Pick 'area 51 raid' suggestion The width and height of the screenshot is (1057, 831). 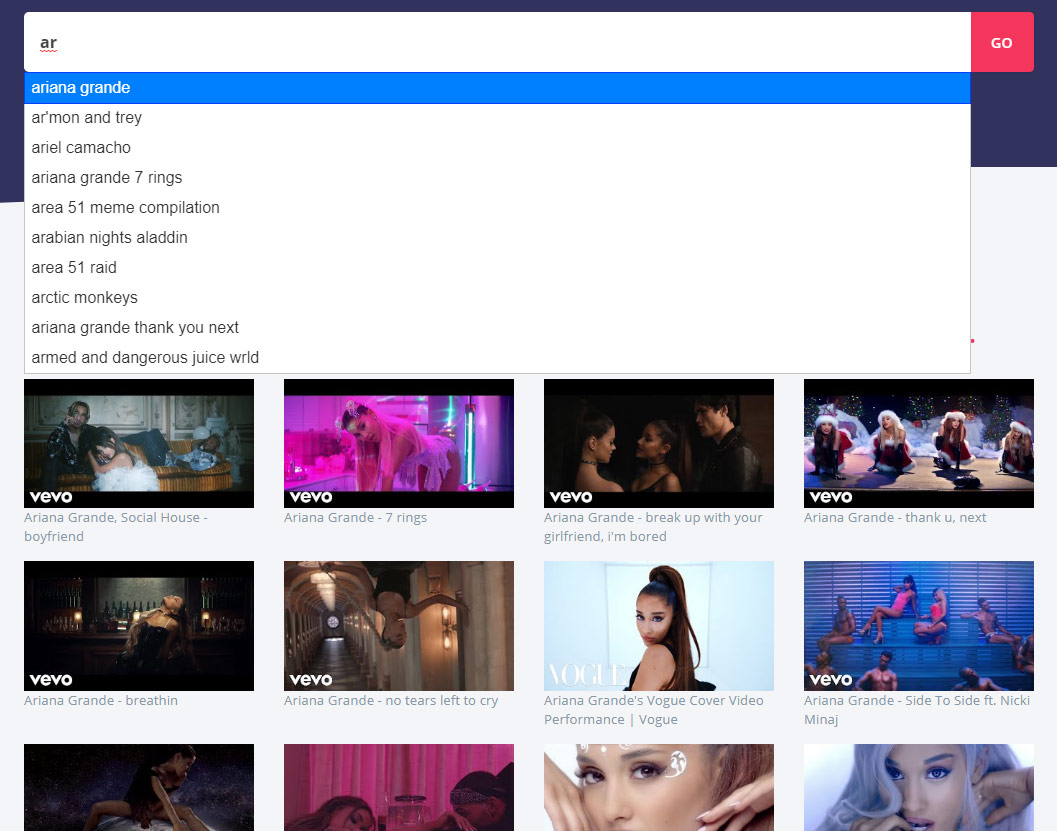pyautogui.click(x=74, y=268)
